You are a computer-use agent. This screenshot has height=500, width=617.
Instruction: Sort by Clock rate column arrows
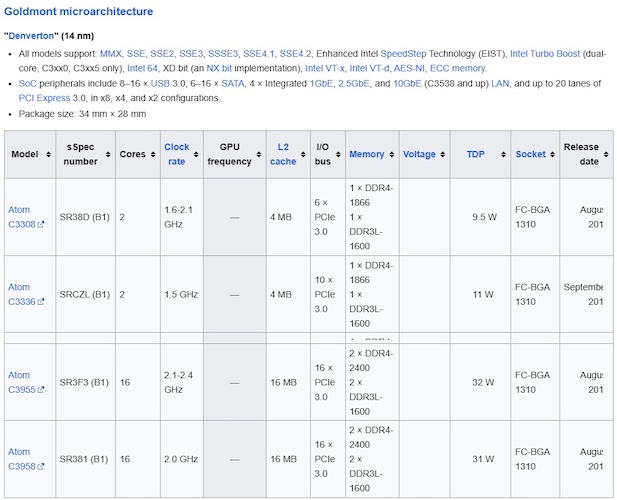[196, 154]
